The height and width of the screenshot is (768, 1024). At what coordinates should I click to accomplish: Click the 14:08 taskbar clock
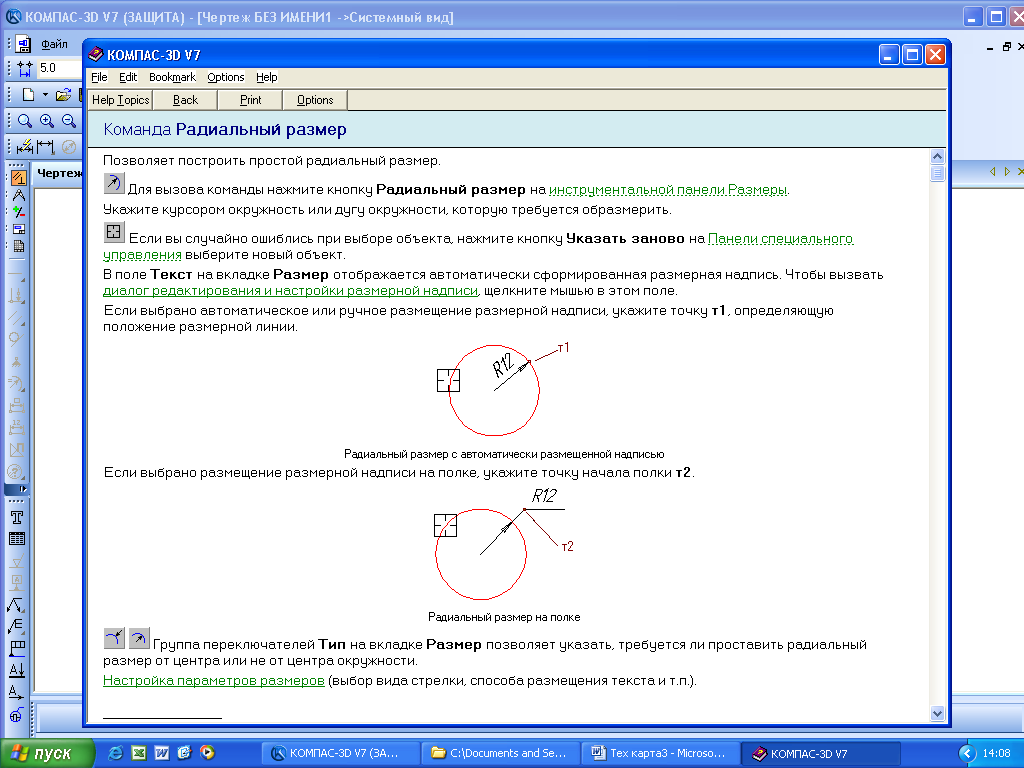pos(997,754)
